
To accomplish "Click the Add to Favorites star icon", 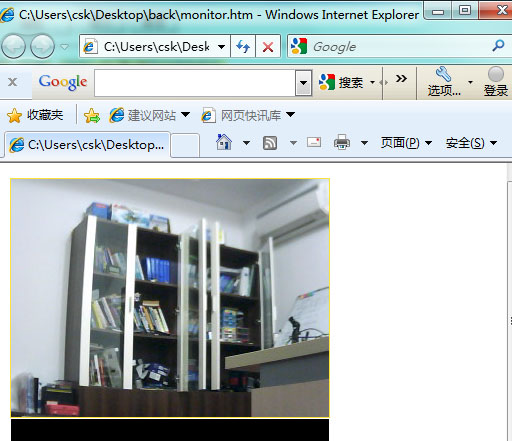I will (92, 116).
